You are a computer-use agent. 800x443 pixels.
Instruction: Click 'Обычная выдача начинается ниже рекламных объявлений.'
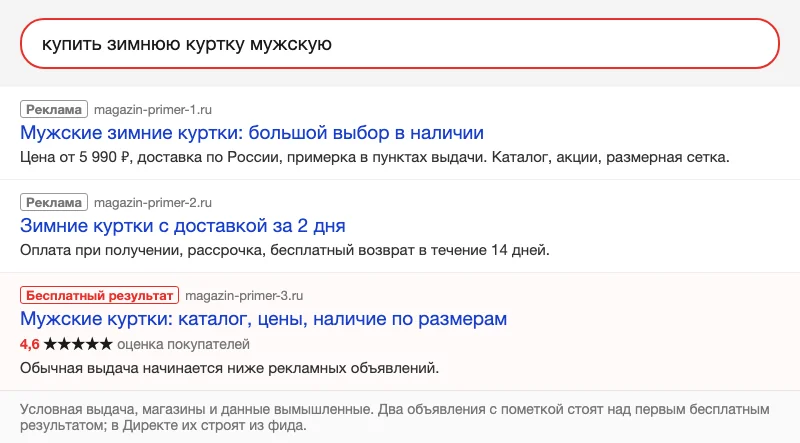[x=230, y=368]
